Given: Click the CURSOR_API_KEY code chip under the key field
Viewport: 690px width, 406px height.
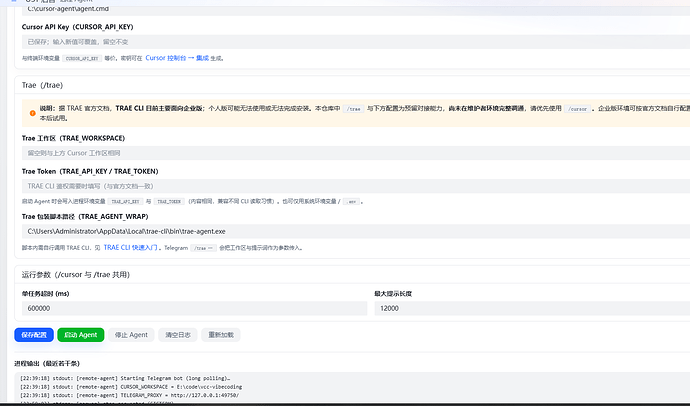Looking at the screenshot, I should [x=82, y=58].
